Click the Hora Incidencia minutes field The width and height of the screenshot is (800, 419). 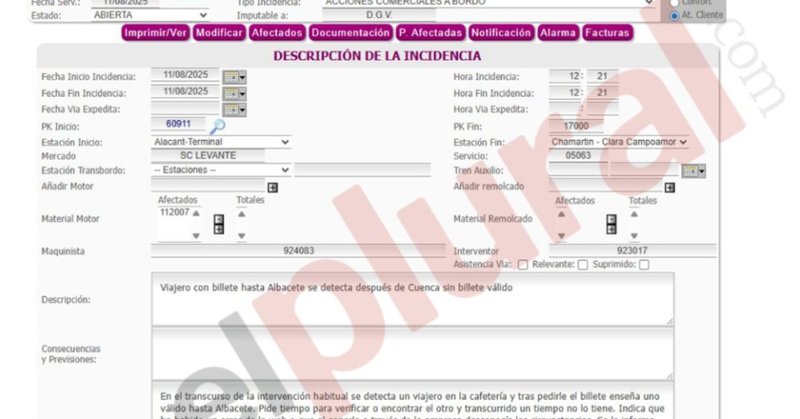coord(603,77)
